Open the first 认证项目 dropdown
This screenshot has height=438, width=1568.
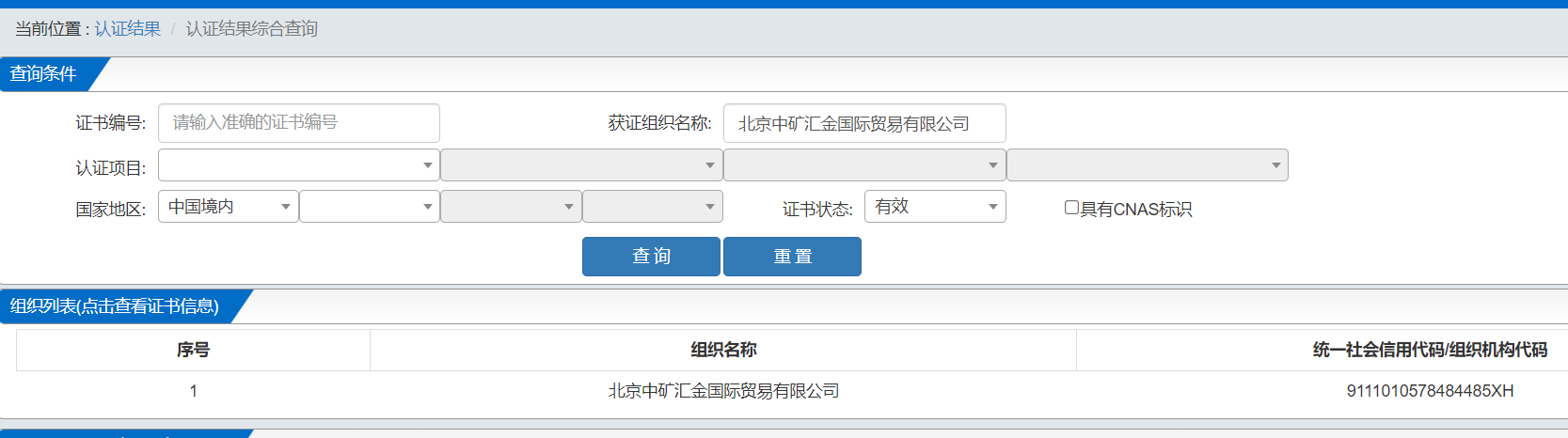tap(299, 165)
